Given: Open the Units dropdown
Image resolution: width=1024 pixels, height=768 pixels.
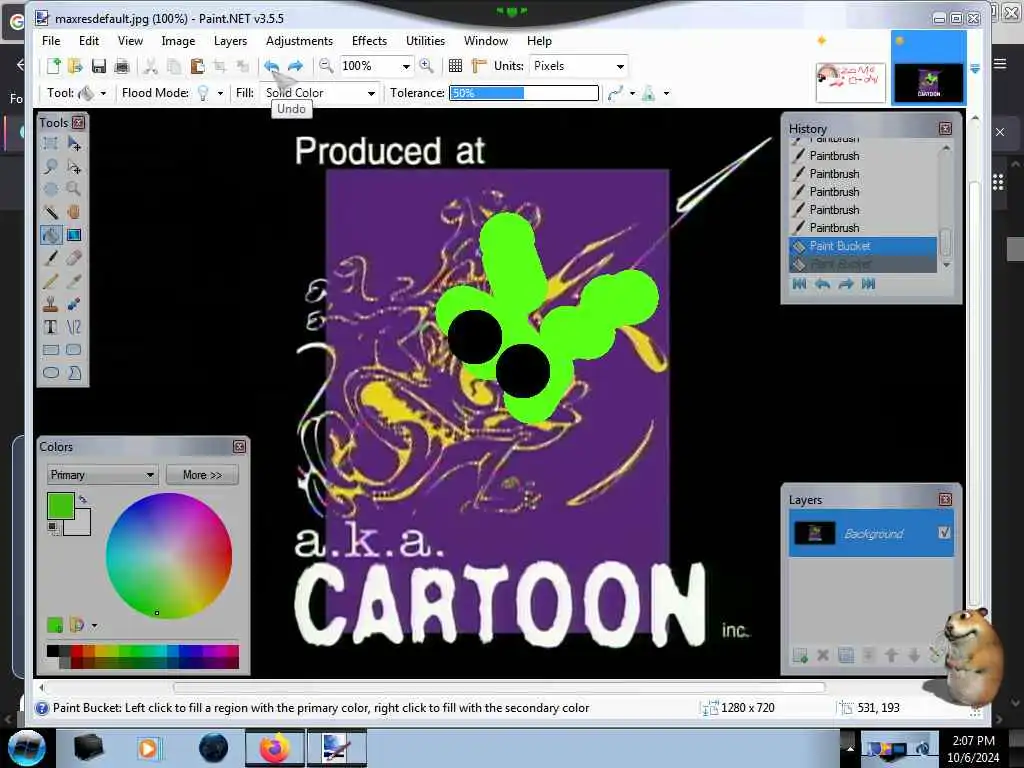Looking at the screenshot, I should coord(620,66).
